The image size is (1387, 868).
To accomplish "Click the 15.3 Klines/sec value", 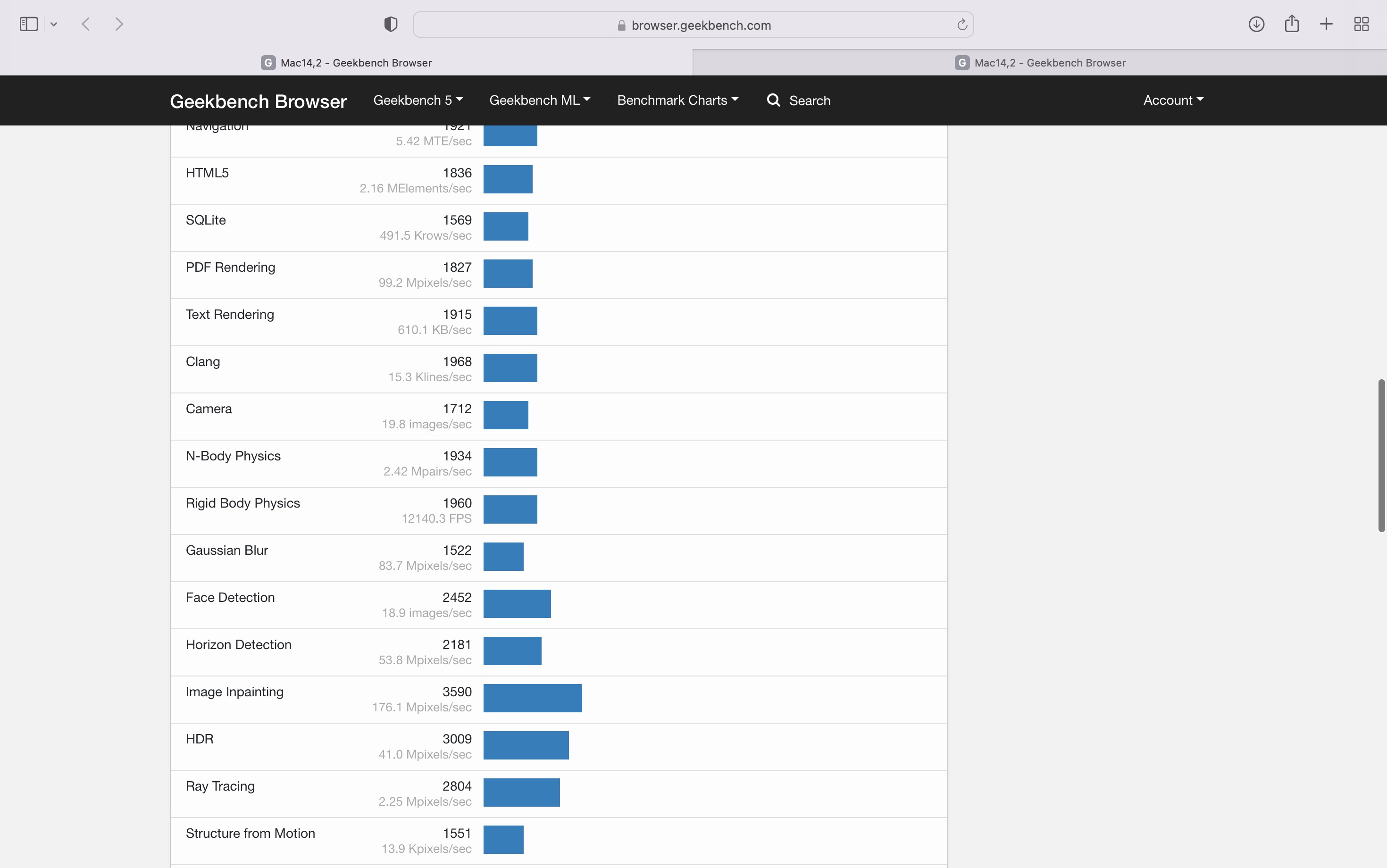I will pyautogui.click(x=430, y=377).
